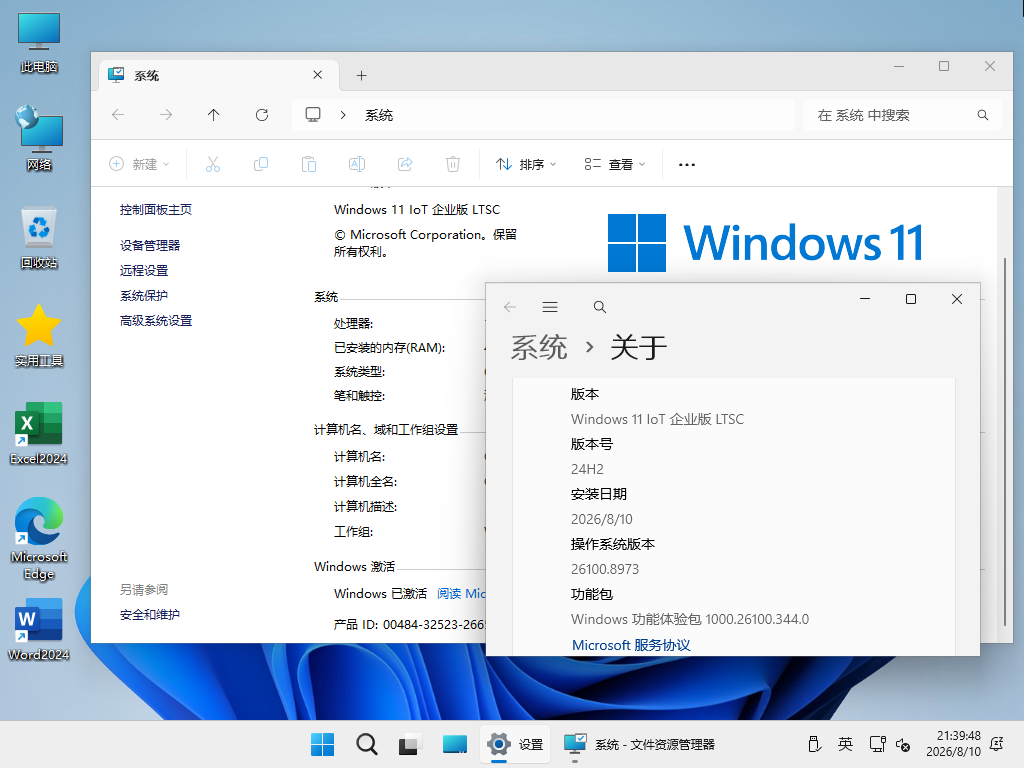Screen dimensions: 1024x768
Task: Open the 此电脑 desktop icon
Action: pos(39,42)
